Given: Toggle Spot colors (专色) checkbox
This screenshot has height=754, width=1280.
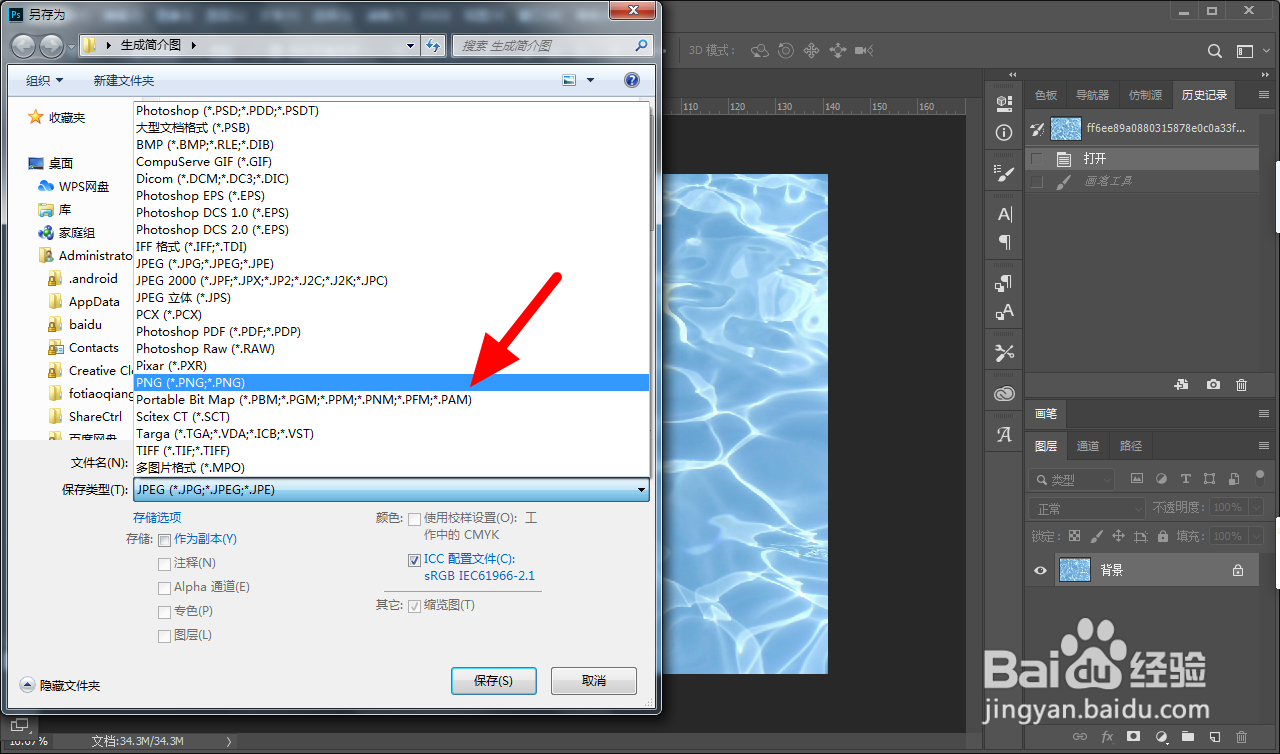Looking at the screenshot, I should pos(164,612).
